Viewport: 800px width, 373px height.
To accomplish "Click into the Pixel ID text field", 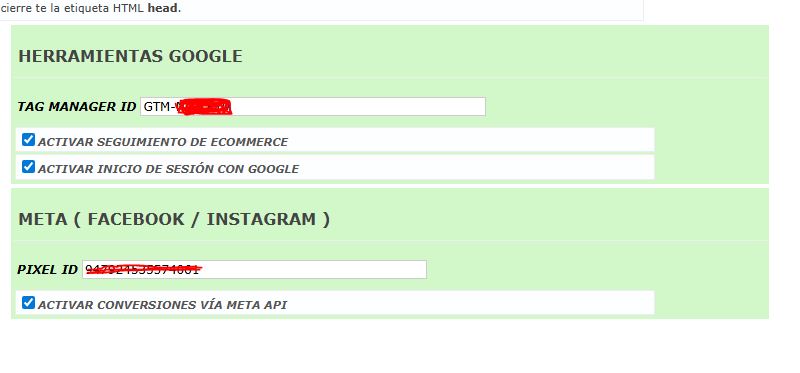I will [x=254, y=269].
